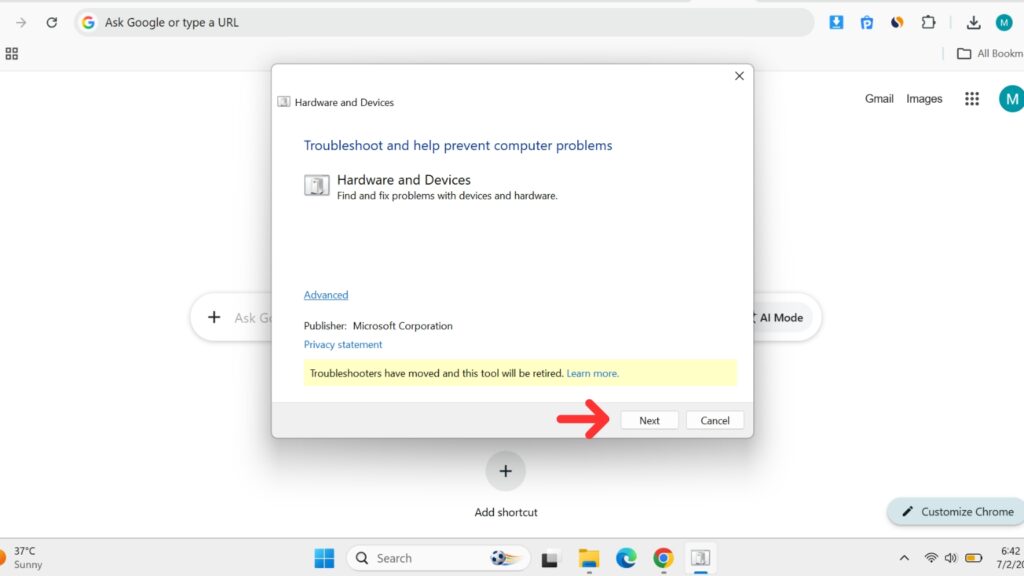1024x576 pixels.
Task: Open the All Bookmarks folder
Action: tap(990, 54)
